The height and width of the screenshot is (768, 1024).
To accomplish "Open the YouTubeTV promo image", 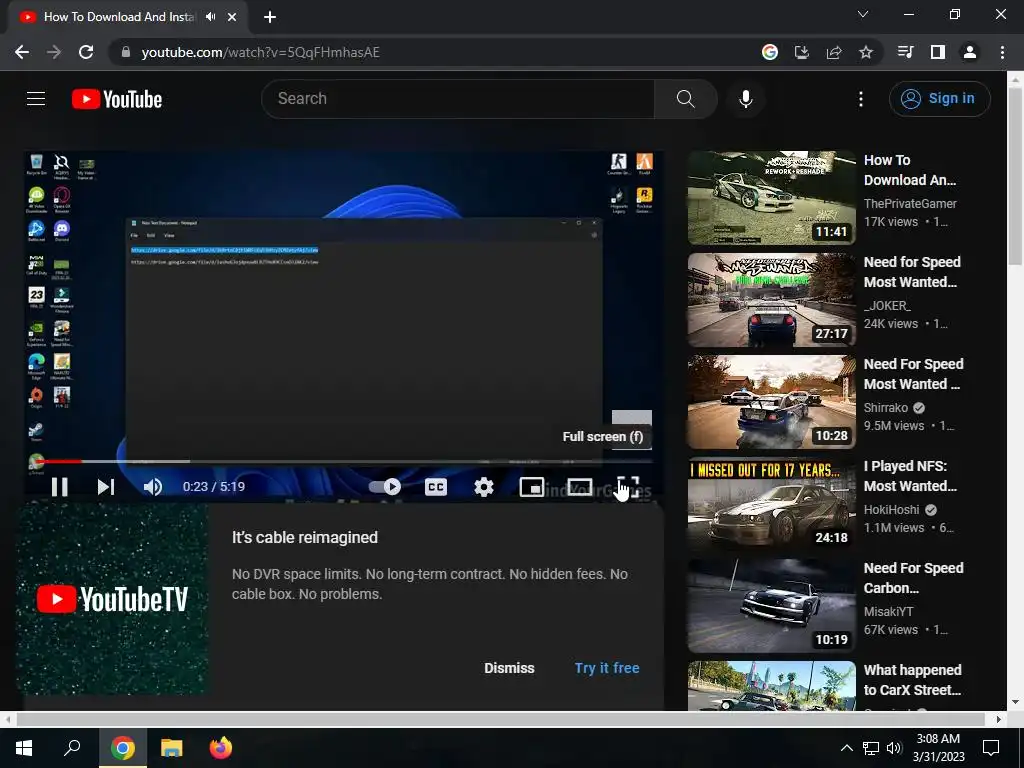I will click(112, 599).
